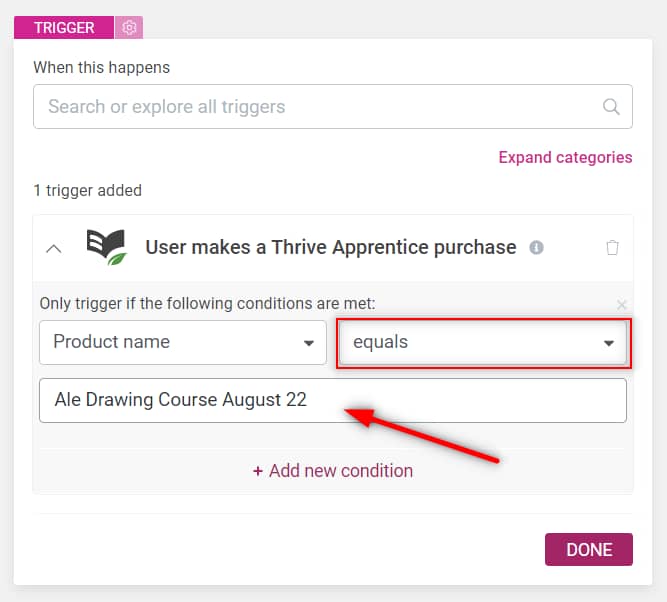
Task: Click the Ale Drawing Course August 22 field
Action: (333, 400)
